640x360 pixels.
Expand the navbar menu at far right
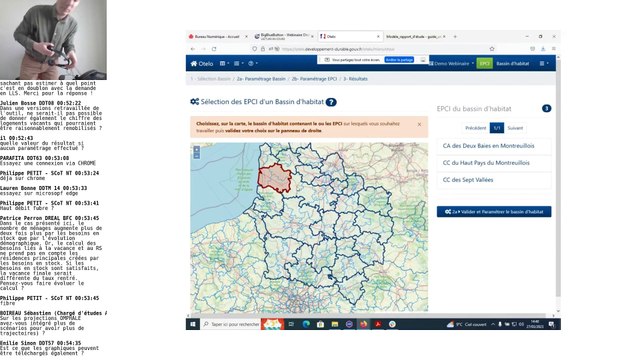pyautogui.click(x=544, y=64)
